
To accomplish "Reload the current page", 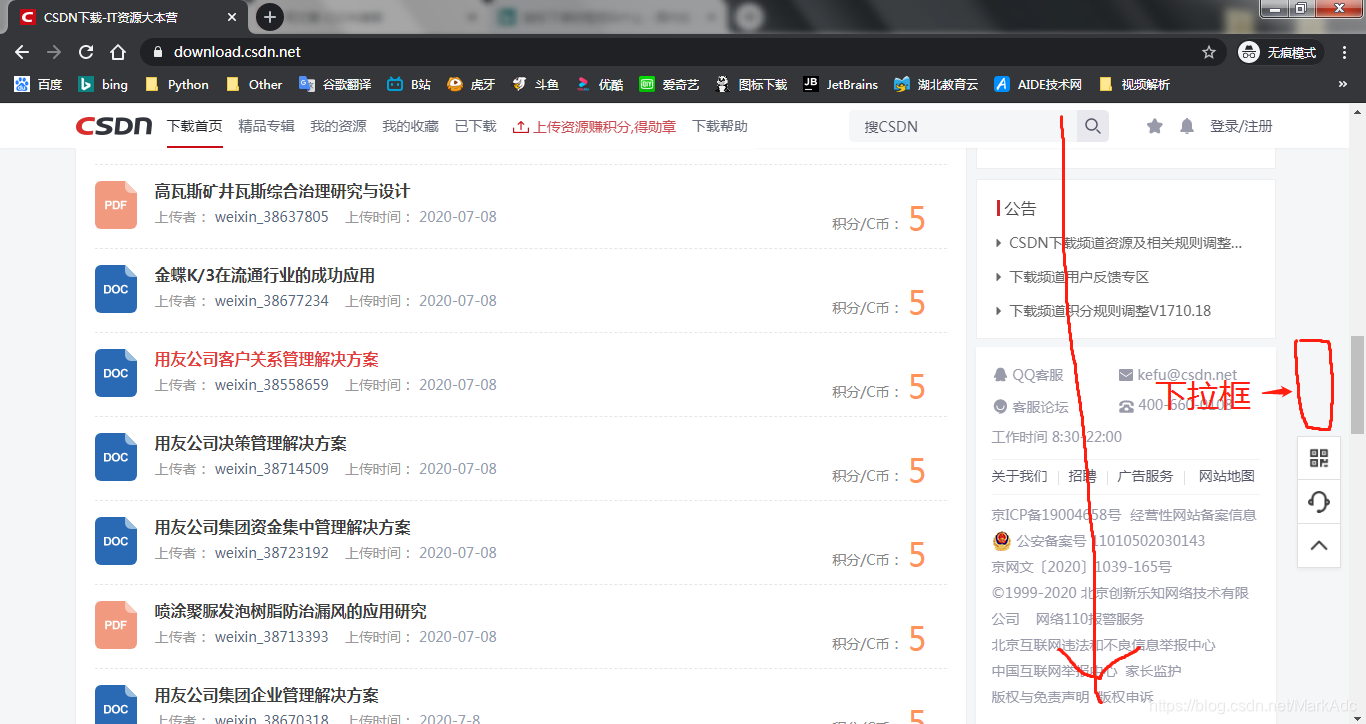I will pyautogui.click(x=86, y=52).
